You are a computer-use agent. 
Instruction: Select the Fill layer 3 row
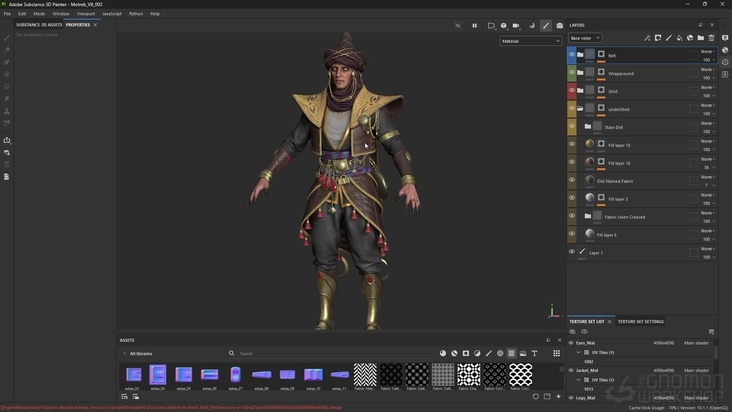pos(642,198)
